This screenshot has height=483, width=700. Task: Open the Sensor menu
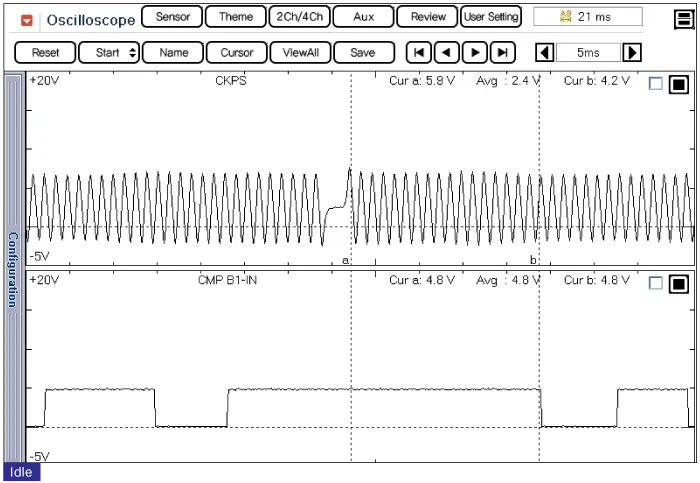tap(173, 17)
